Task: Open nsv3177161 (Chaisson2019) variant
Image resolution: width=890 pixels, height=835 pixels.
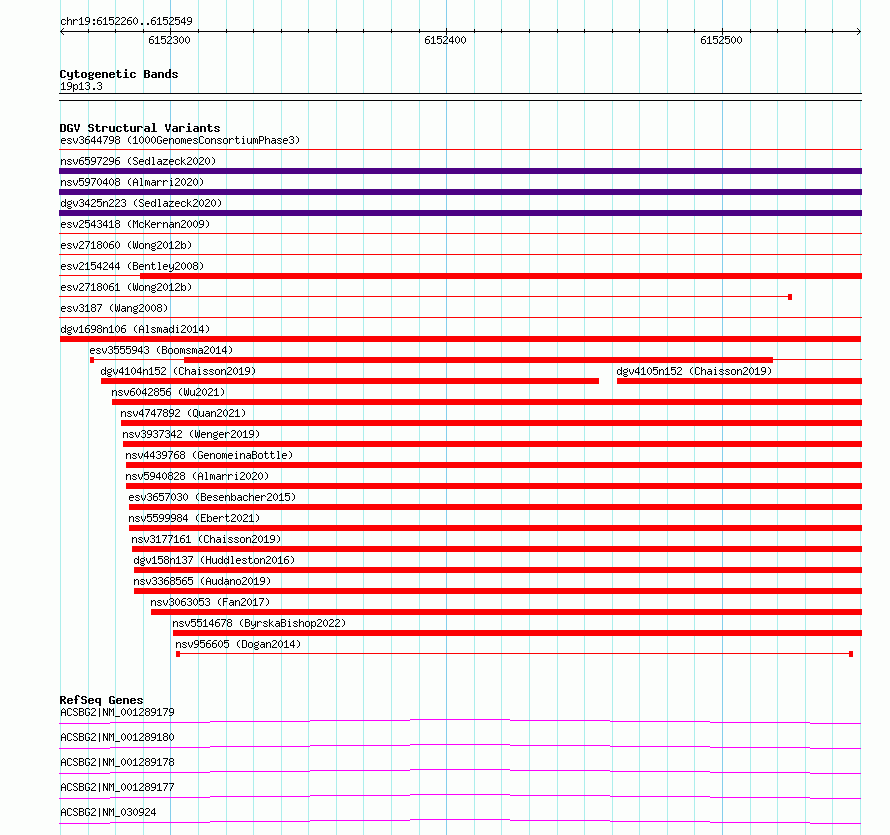Action: point(206,539)
